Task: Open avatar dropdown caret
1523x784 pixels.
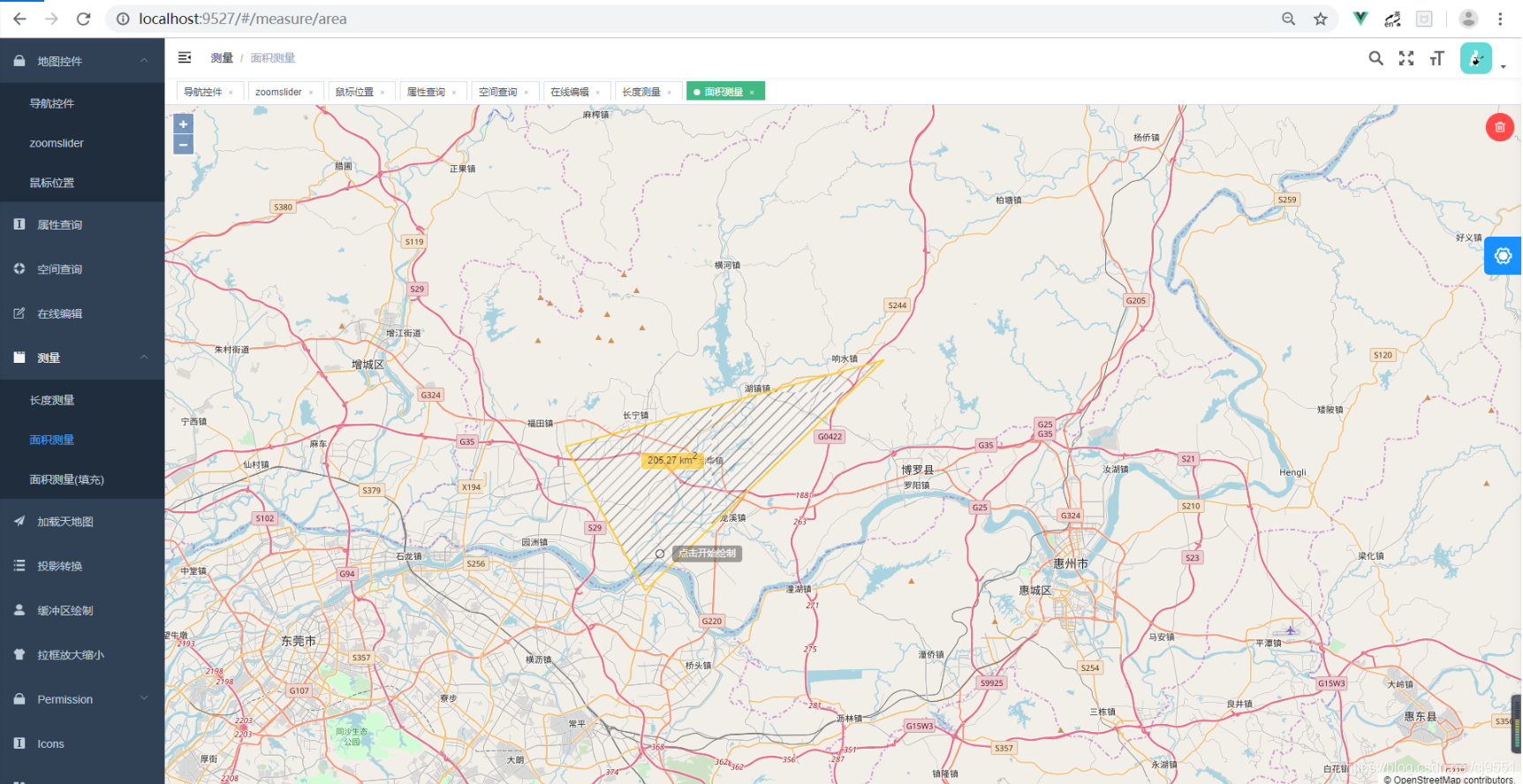Action: coord(1503,67)
